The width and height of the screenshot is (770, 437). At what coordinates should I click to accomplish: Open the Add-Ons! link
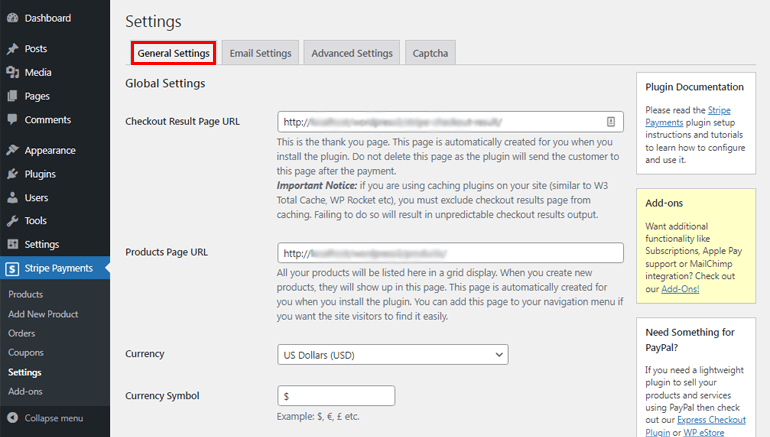point(680,289)
